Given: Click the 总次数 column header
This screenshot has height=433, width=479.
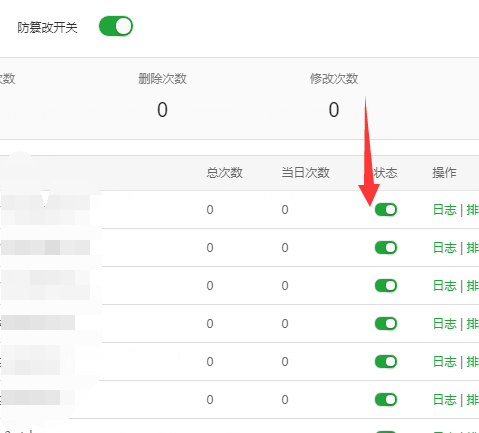Looking at the screenshot, I should point(224,173).
